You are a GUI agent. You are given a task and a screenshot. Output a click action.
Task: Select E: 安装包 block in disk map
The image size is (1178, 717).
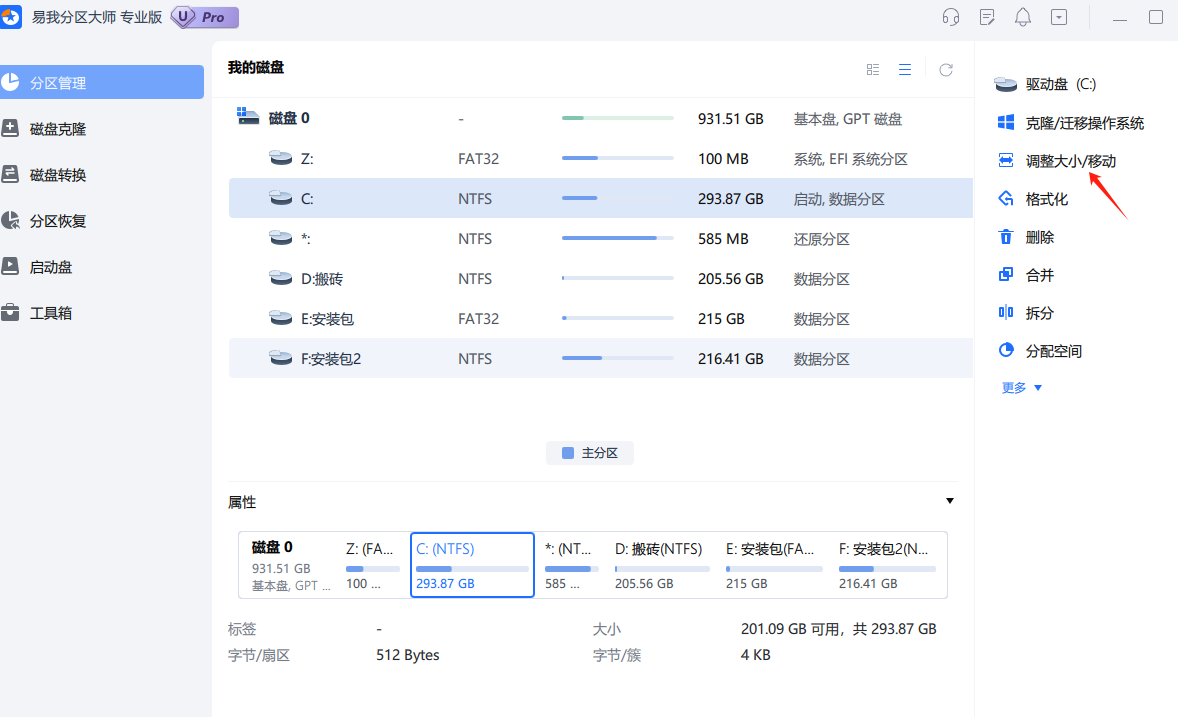[774, 565]
